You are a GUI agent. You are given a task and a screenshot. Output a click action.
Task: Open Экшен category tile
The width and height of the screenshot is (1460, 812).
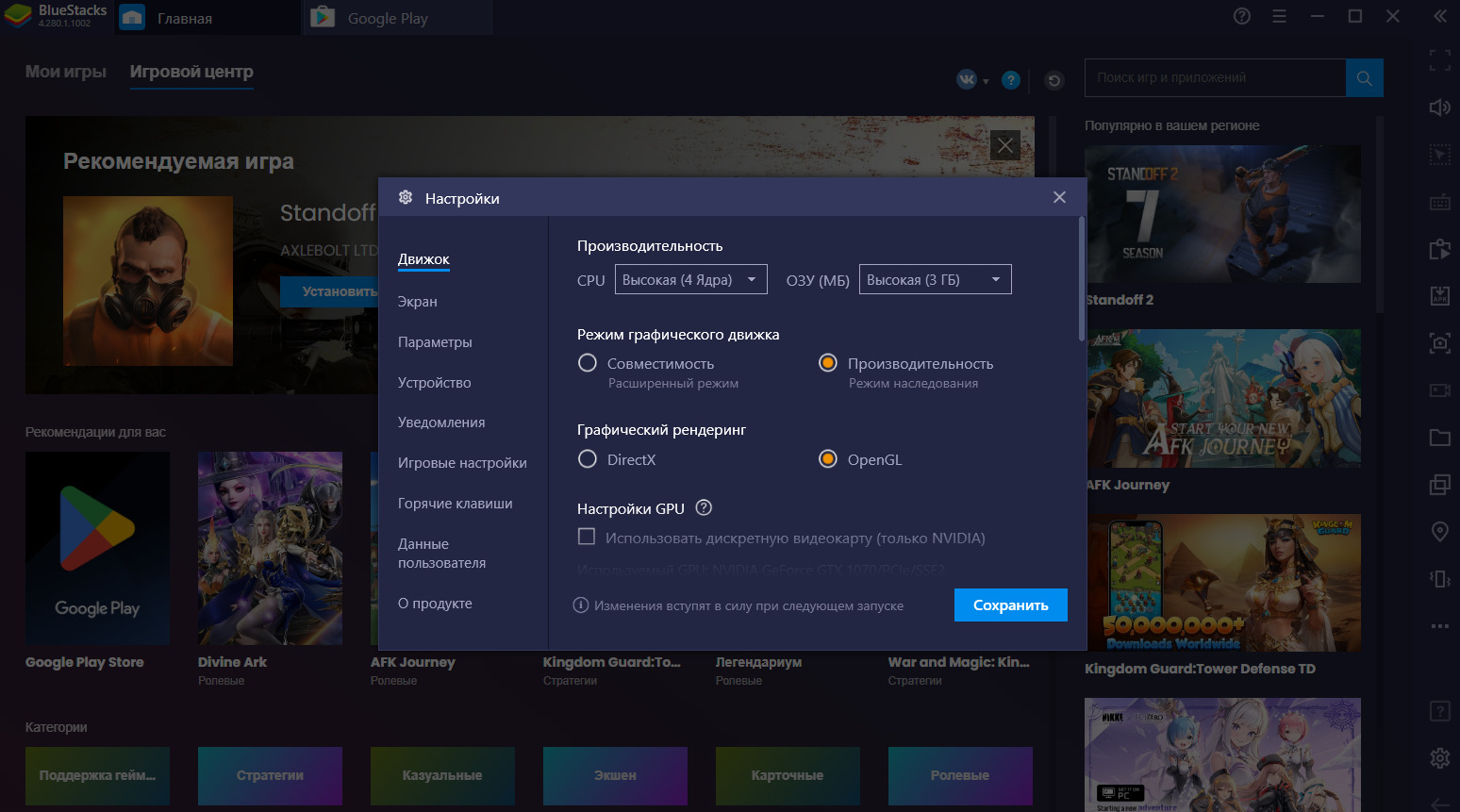[x=615, y=775]
